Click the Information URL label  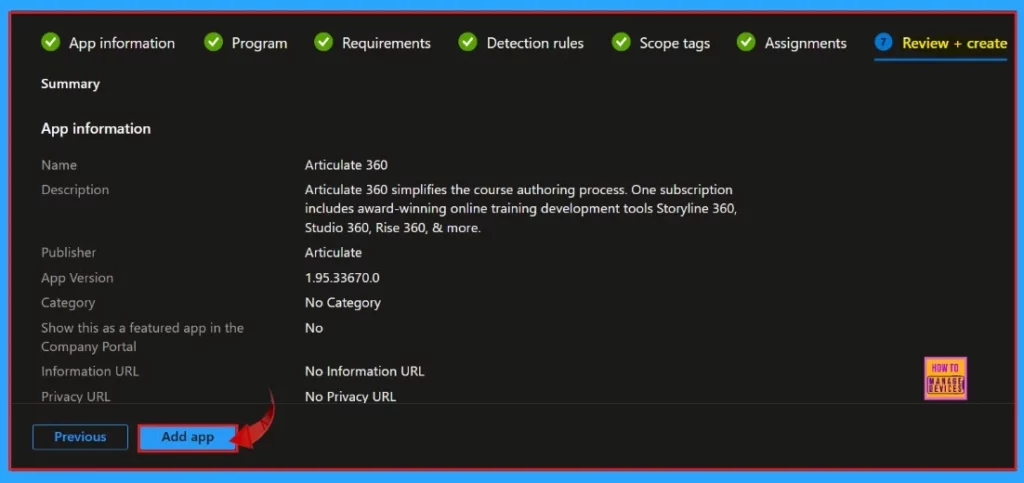pyautogui.click(x=90, y=371)
